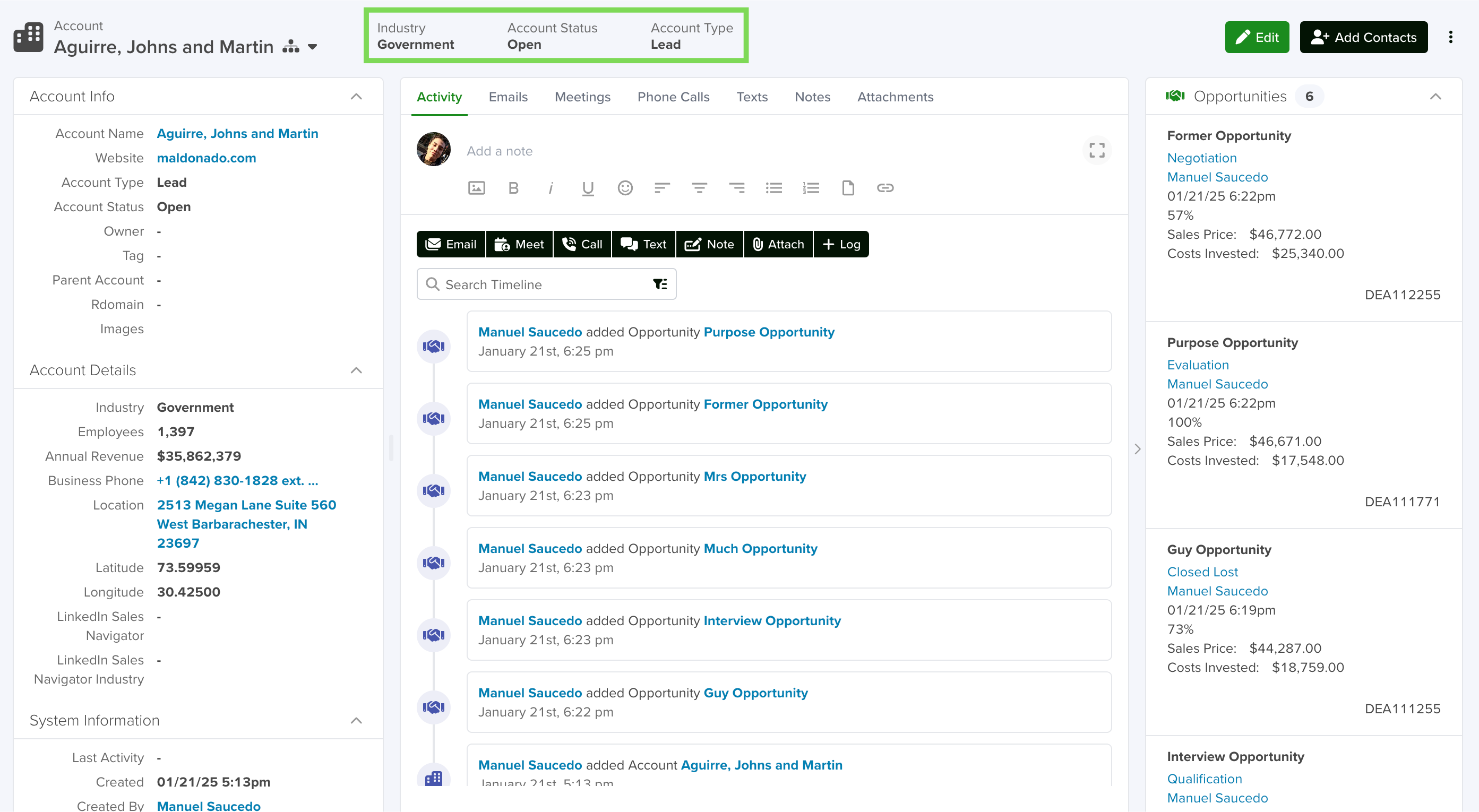
Task: Click the Meet action button
Action: (x=519, y=245)
